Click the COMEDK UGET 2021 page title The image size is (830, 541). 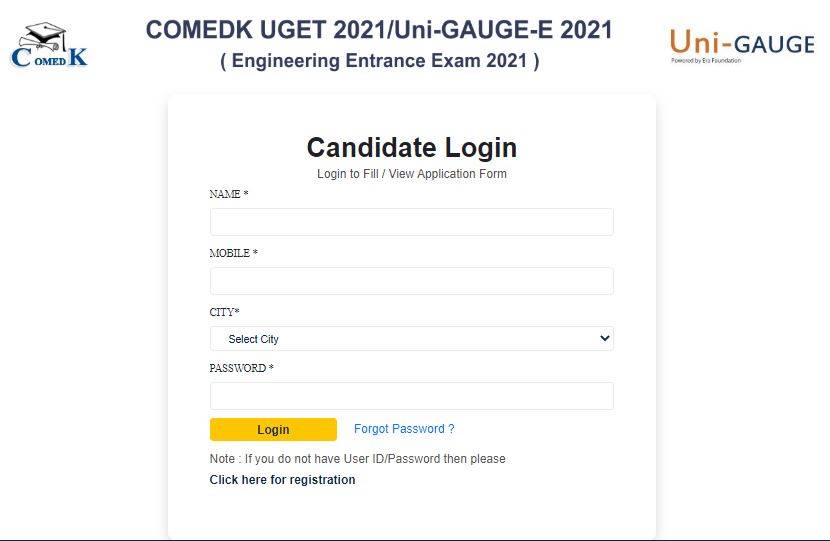(379, 30)
